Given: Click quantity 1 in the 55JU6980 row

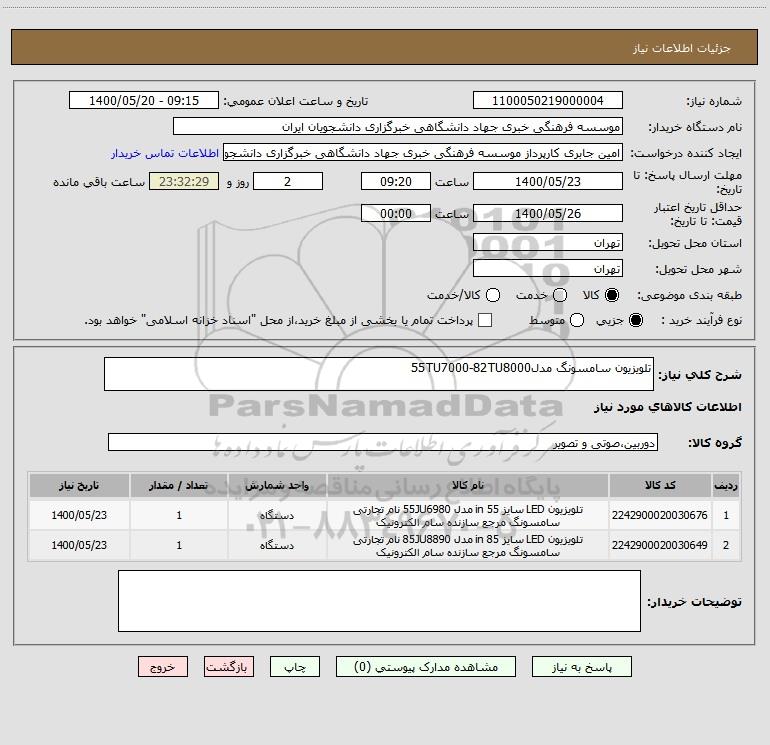Looking at the screenshot, I should tap(179, 516).
